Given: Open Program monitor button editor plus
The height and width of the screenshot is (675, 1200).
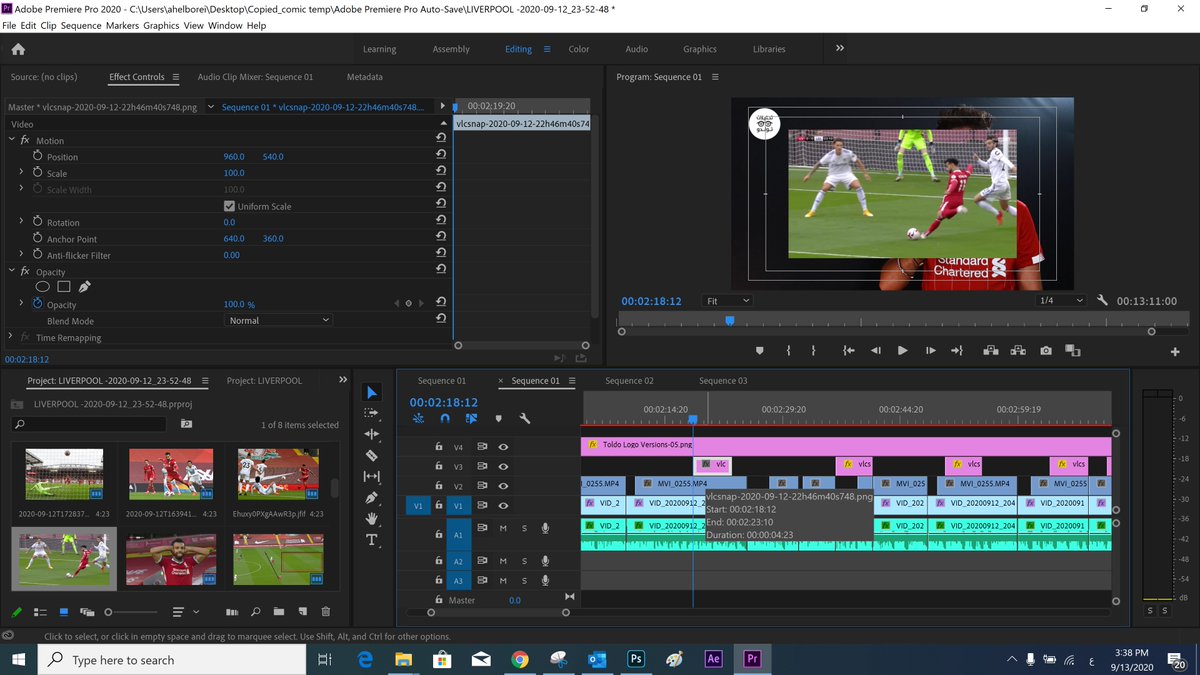Looking at the screenshot, I should [1175, 351].
